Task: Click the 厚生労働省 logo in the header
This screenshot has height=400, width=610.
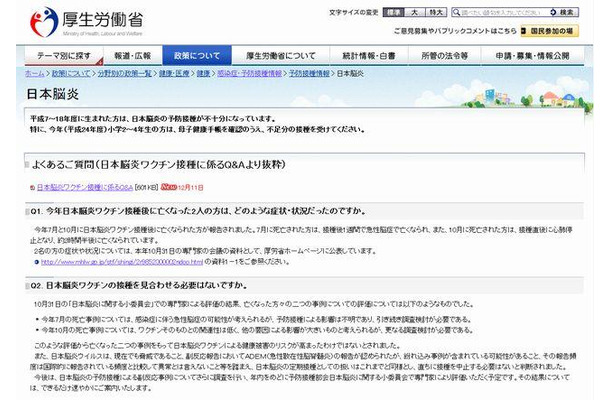Action: pyautogui.click(x=75, y=19)
